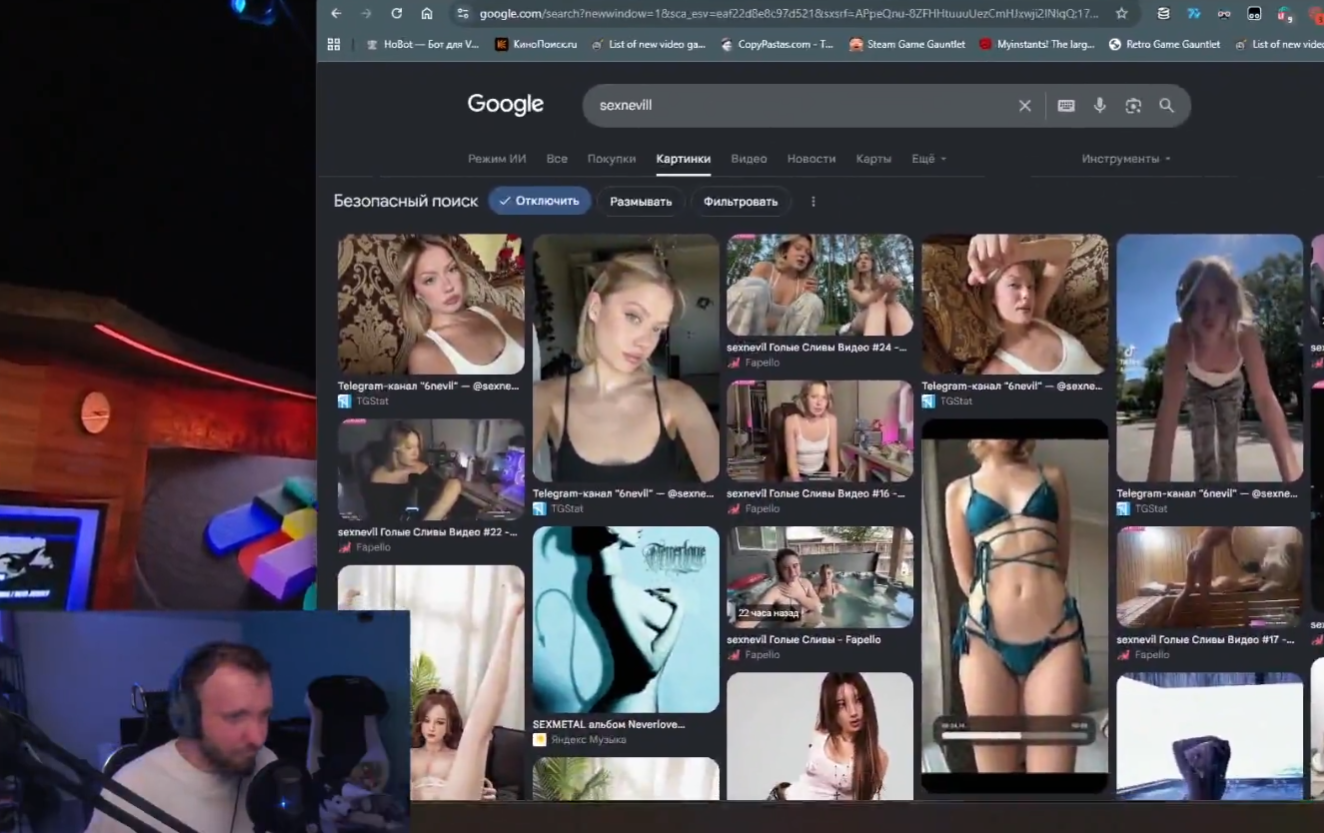Search by image with the Lens icon

click(x=1133, y=105)
